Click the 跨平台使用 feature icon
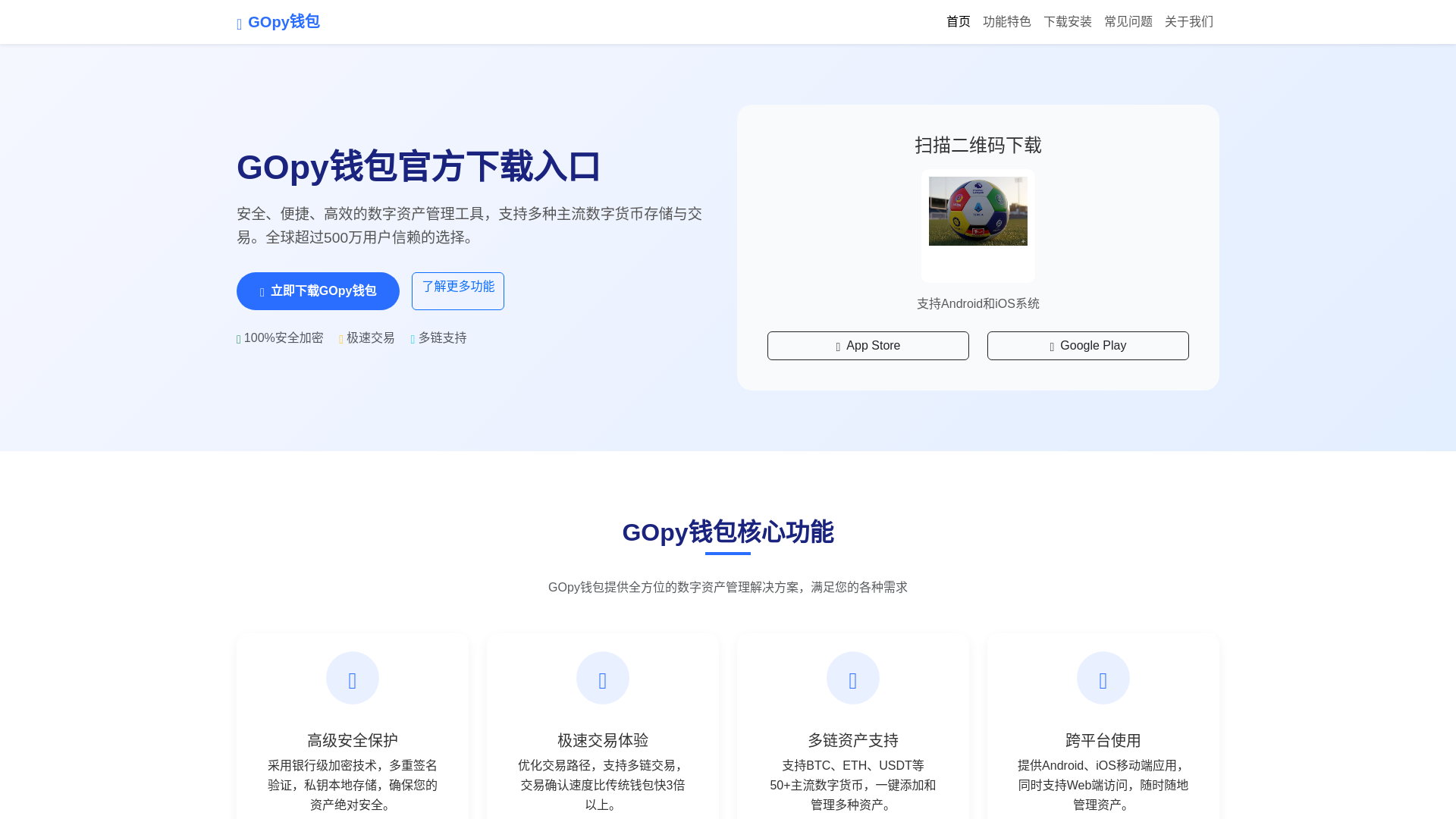This screenshot has height=819, width=1456. coord(1103,678)
